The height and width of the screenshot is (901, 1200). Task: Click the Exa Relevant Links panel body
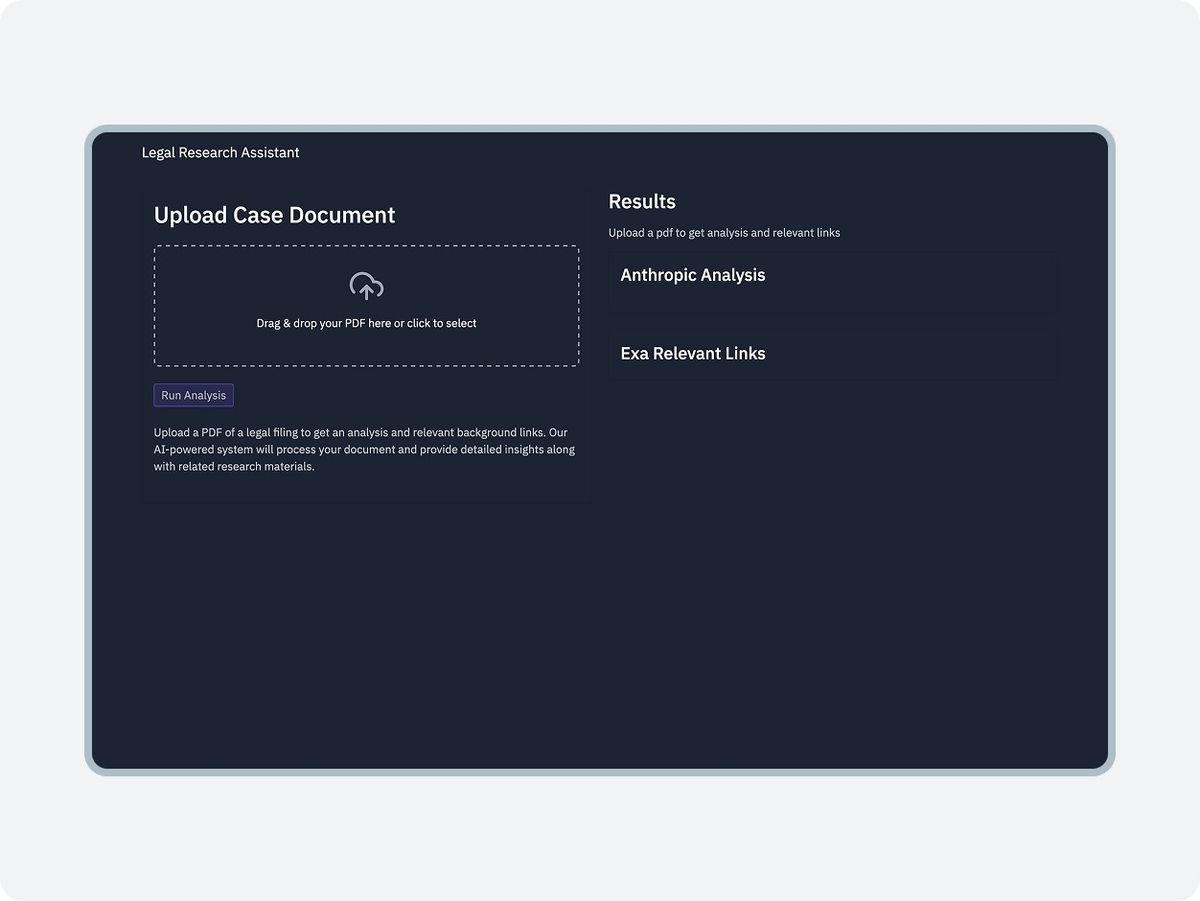tap(833, 355)
